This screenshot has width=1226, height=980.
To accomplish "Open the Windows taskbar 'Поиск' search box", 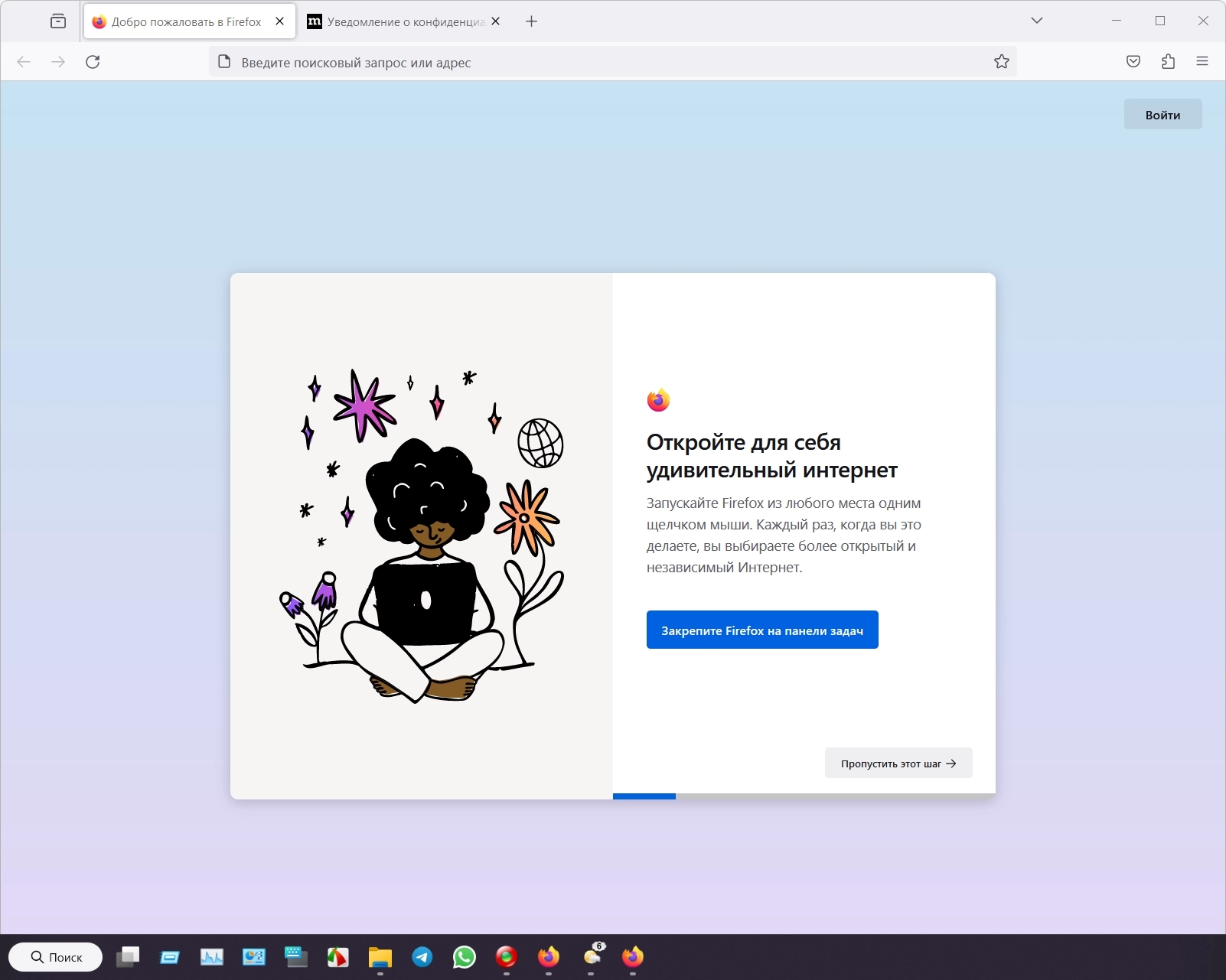I will coord(56,957).
